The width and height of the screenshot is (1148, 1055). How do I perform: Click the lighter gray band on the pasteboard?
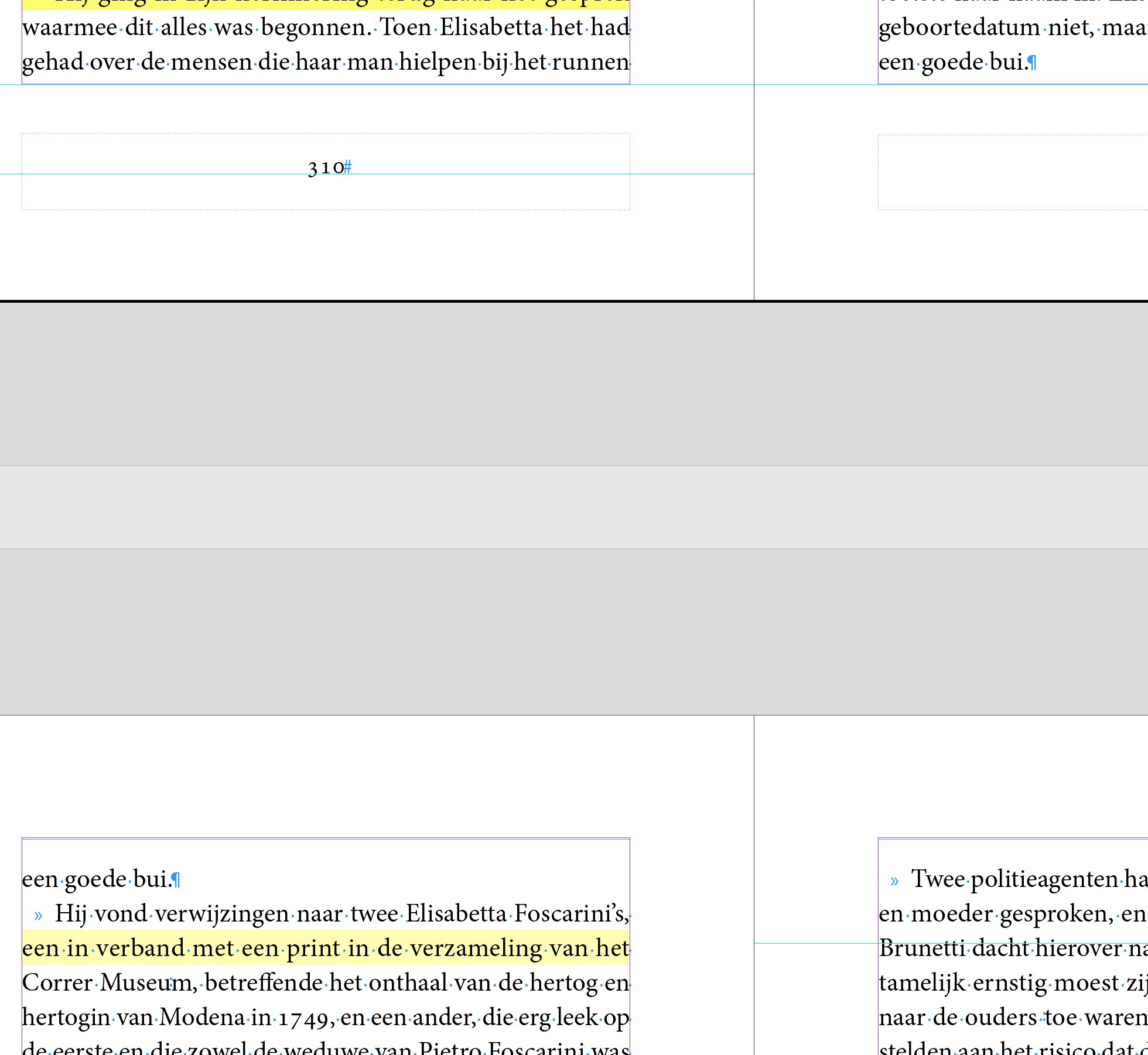point(574,507)
